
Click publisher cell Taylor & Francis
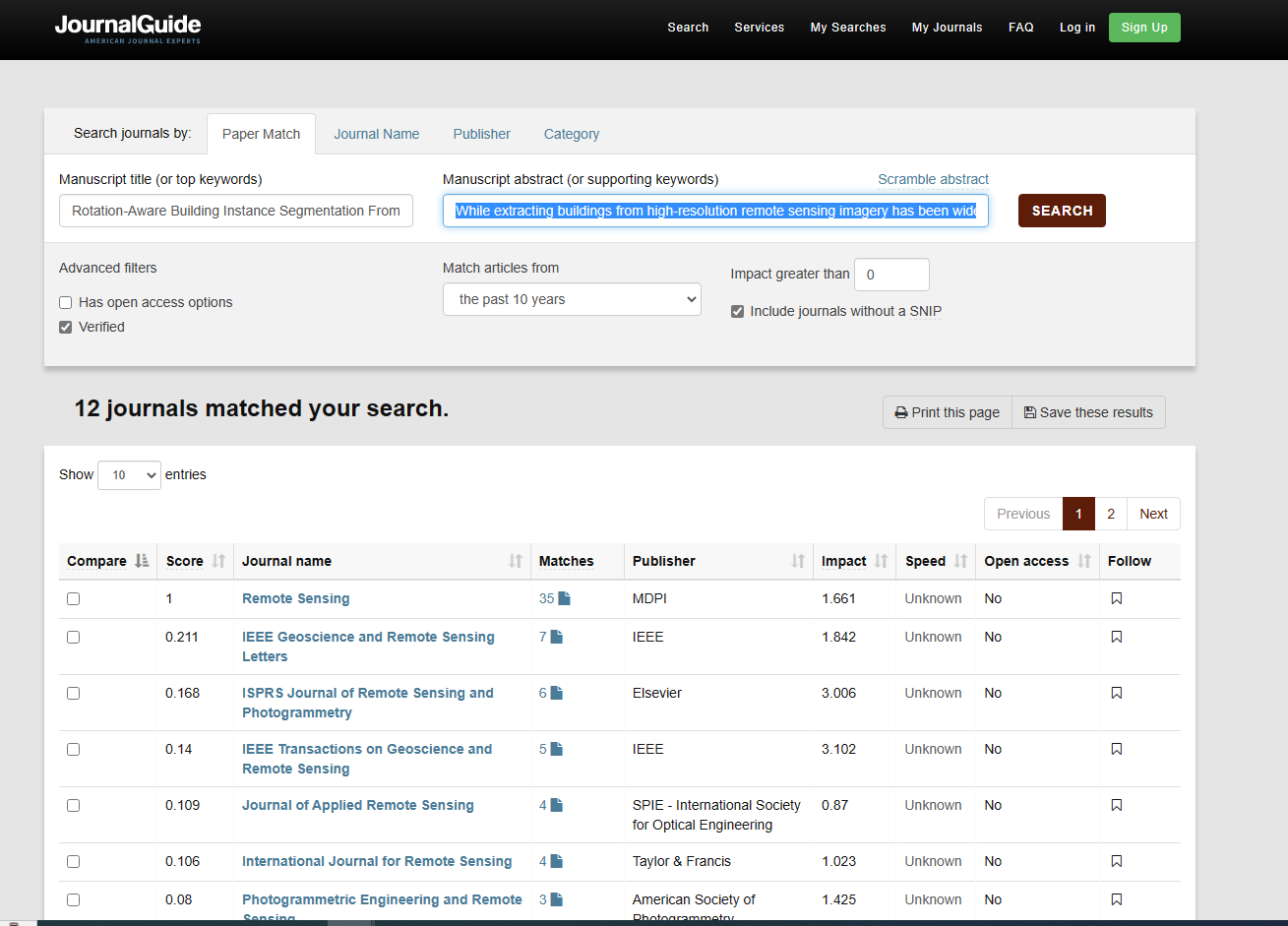click(x=682, y=861)
